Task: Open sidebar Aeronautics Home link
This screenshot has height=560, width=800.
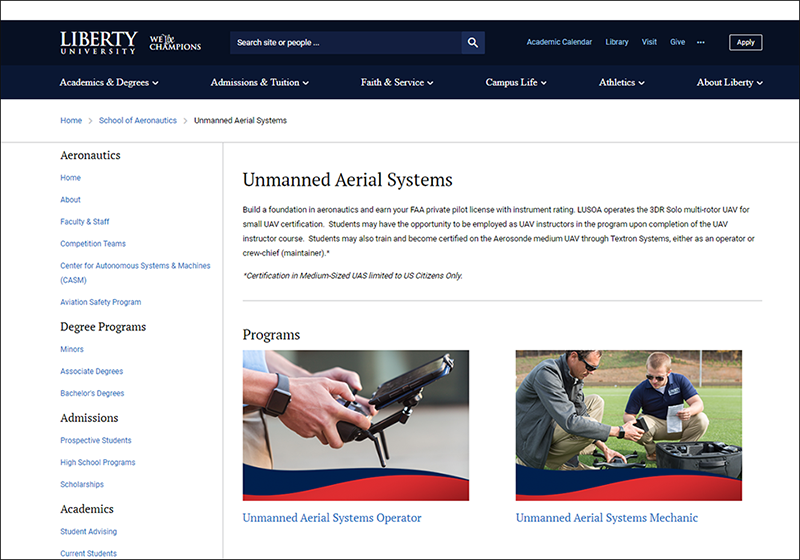Action: pos(70,178)
